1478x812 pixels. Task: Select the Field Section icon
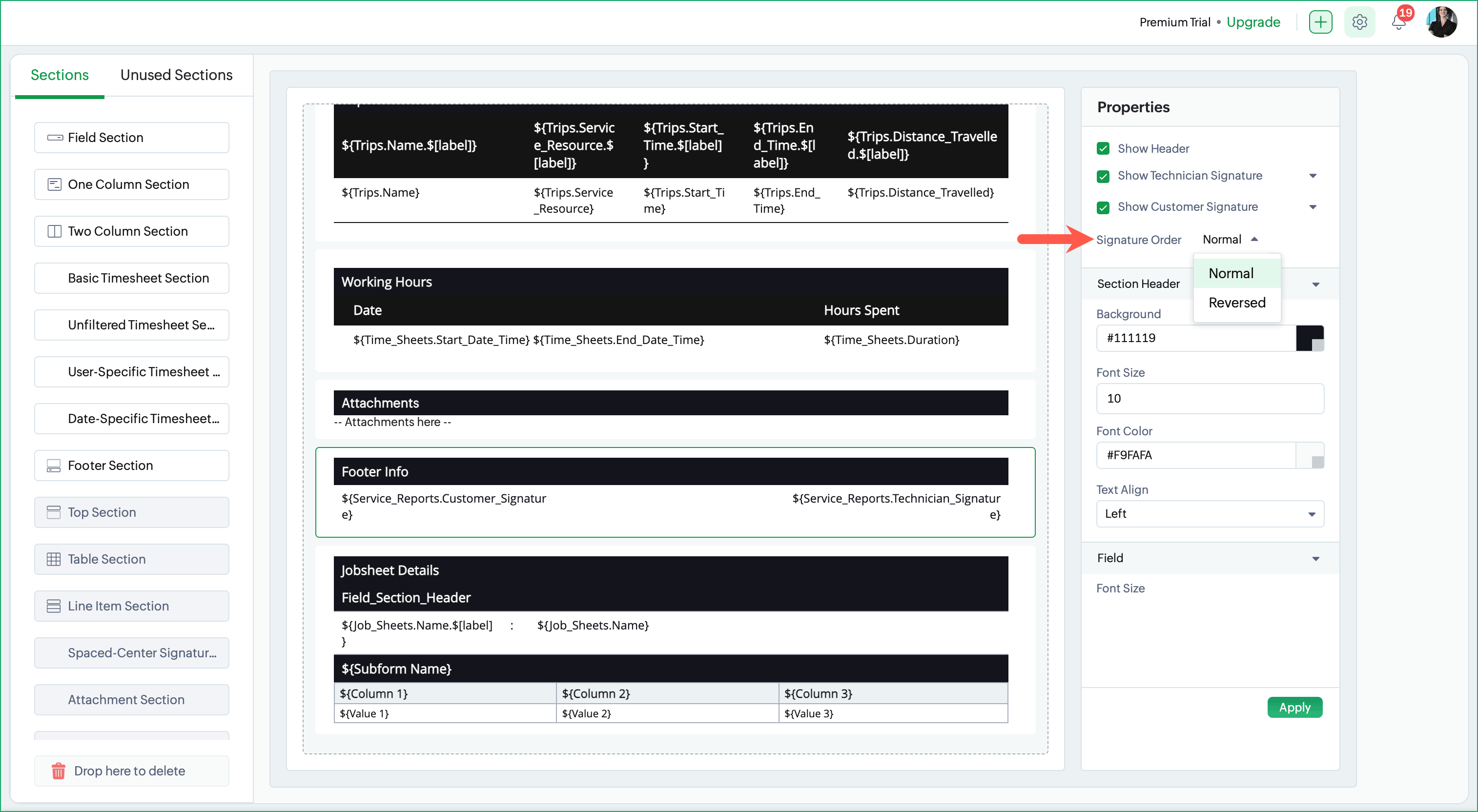[55, 138]
